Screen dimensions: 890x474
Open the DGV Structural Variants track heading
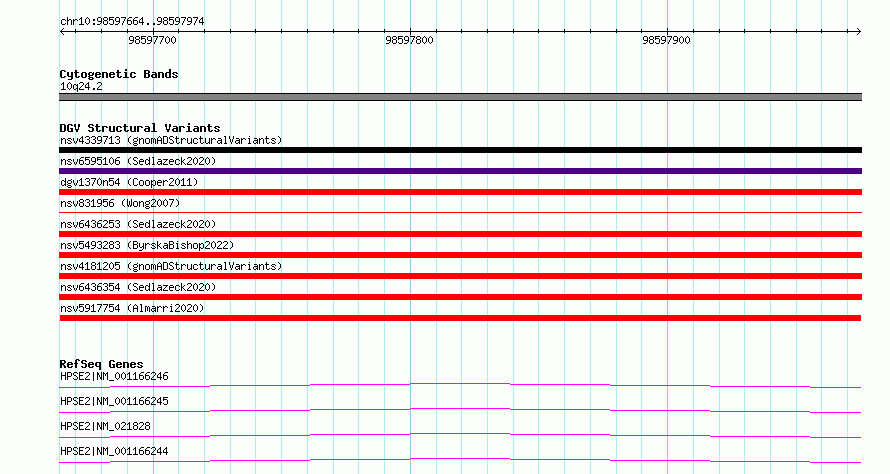tap(140, 128)
